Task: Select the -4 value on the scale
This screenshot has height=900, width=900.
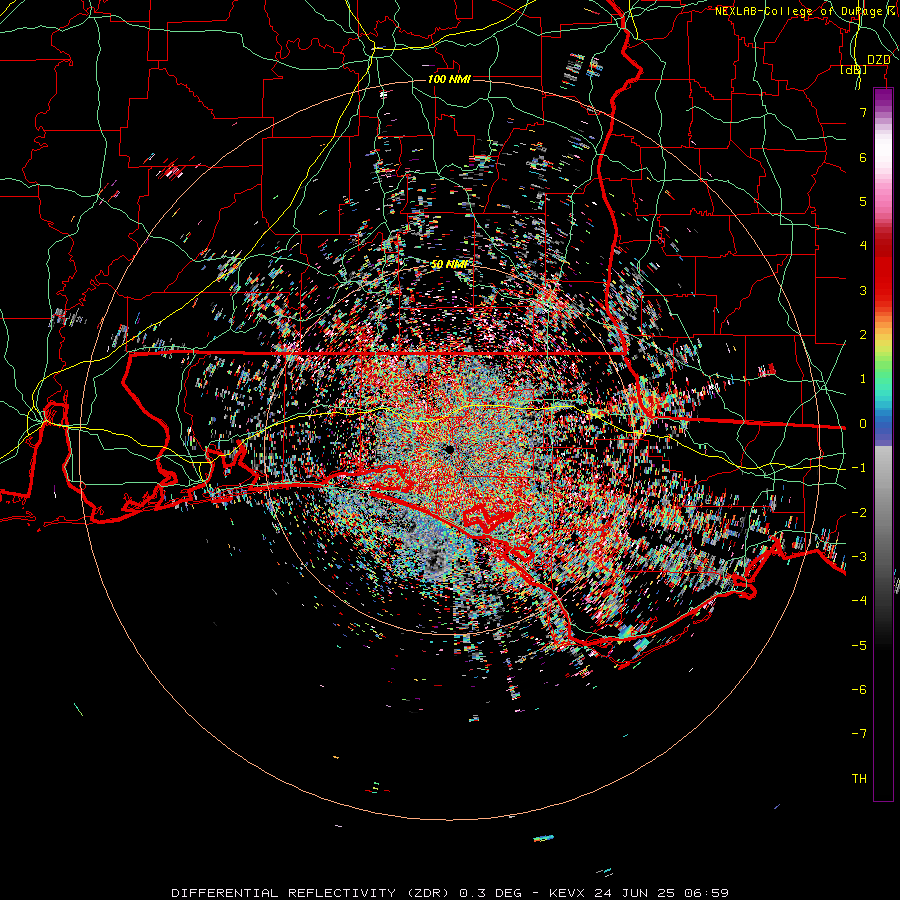Action: [x=859, y=601]
